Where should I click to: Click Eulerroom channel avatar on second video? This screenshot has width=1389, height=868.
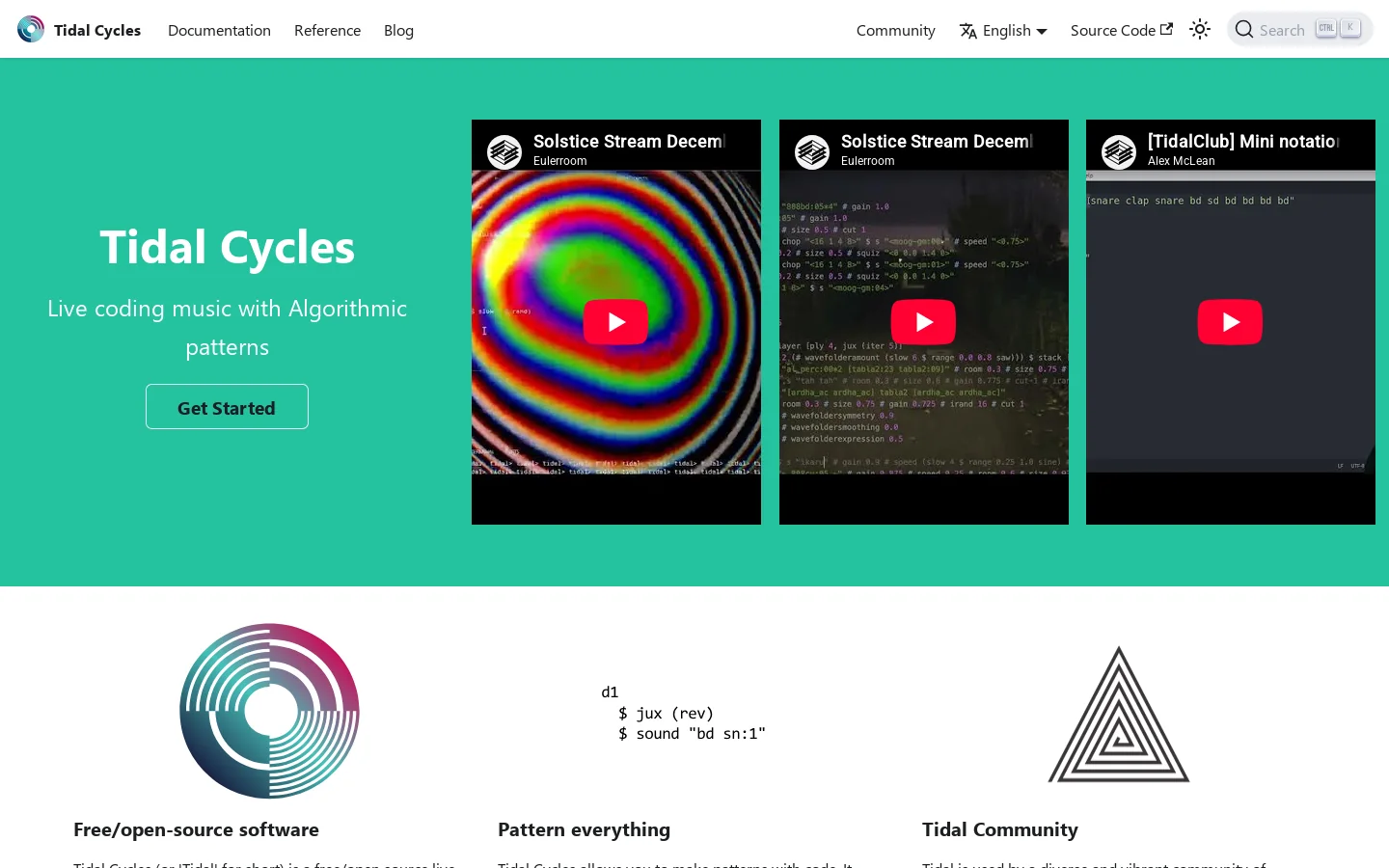(812, 152)
